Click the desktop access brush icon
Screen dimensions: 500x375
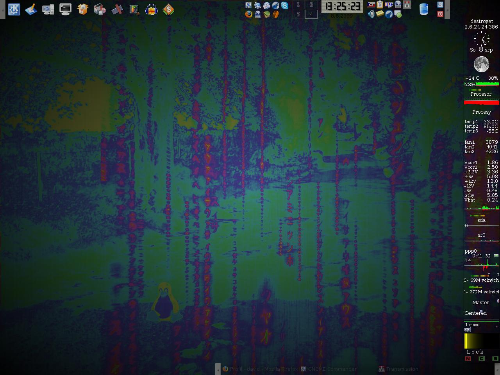[x=31, y=9]
